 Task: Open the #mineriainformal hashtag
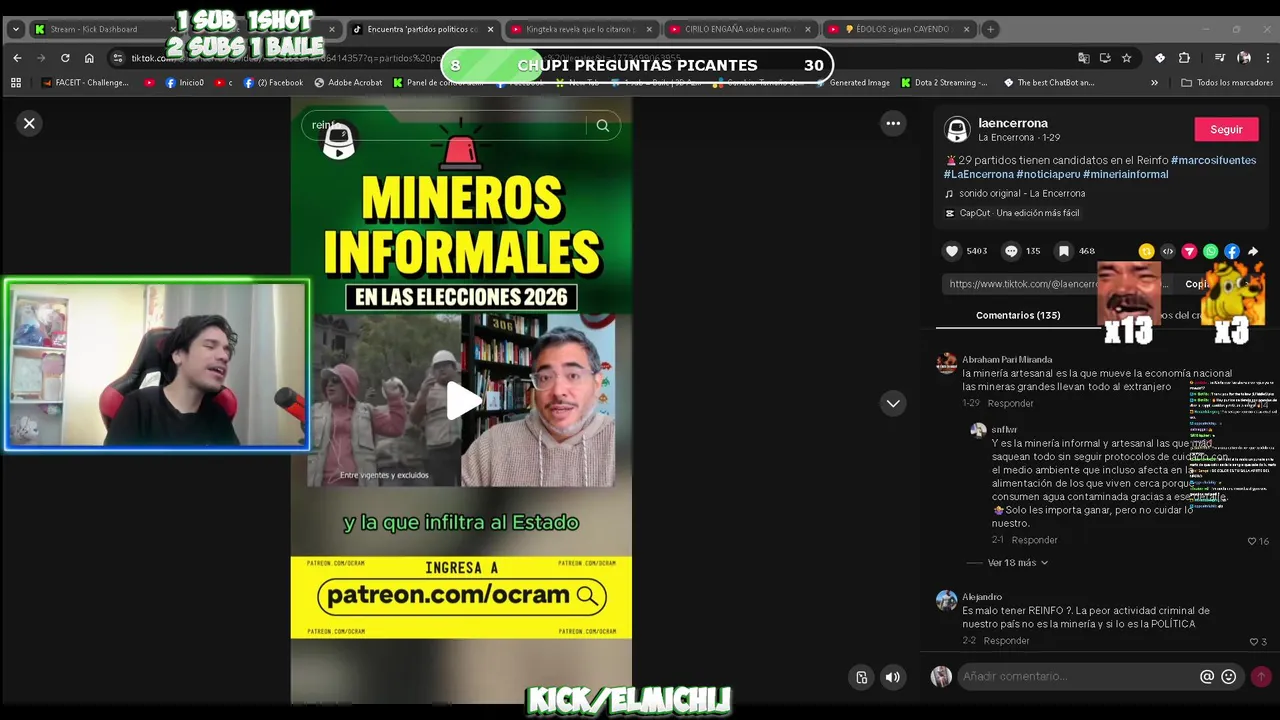[1125, 174]
